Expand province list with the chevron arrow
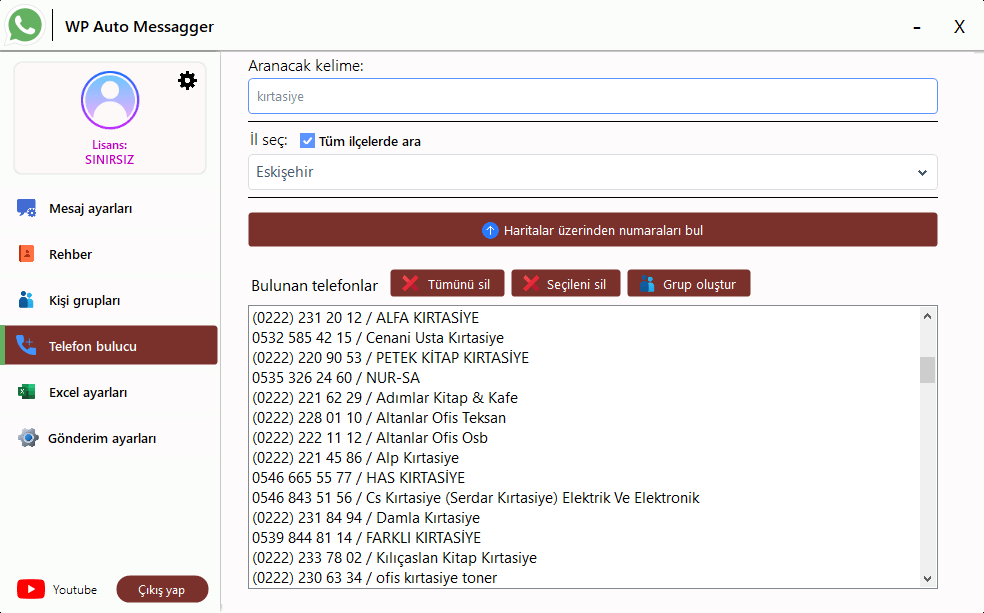984x613 pixels. tap(922, 173)
